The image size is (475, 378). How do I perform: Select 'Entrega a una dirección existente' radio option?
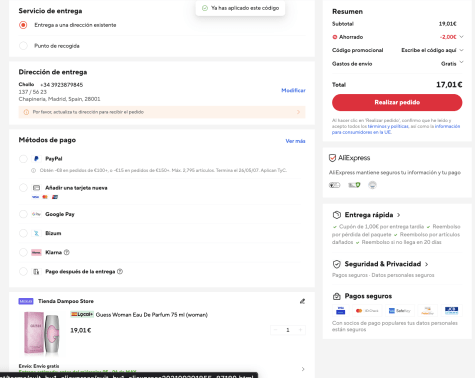pyautogui.click(x=23, y=25)
